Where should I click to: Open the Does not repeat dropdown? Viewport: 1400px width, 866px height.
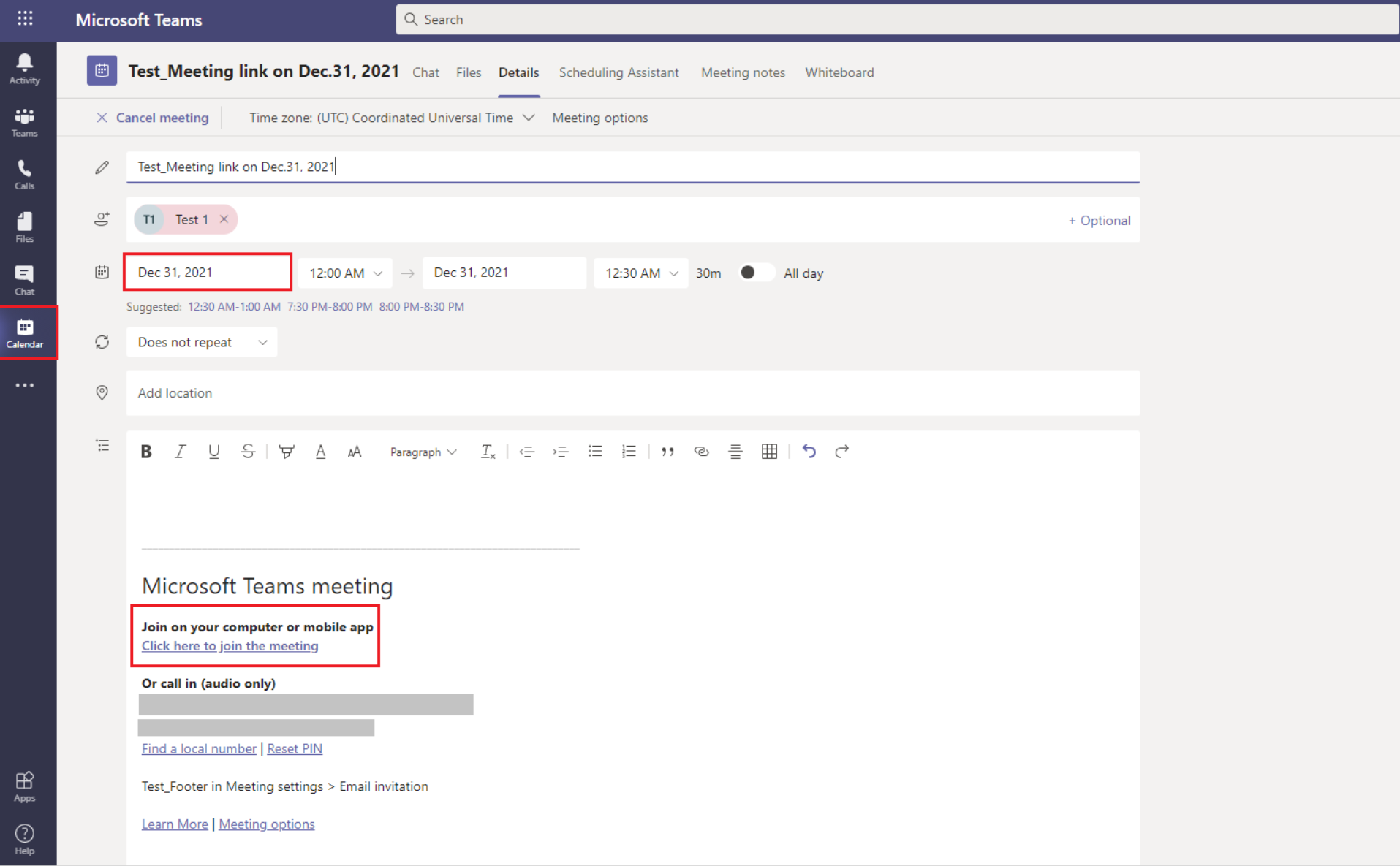click(202, 342)
